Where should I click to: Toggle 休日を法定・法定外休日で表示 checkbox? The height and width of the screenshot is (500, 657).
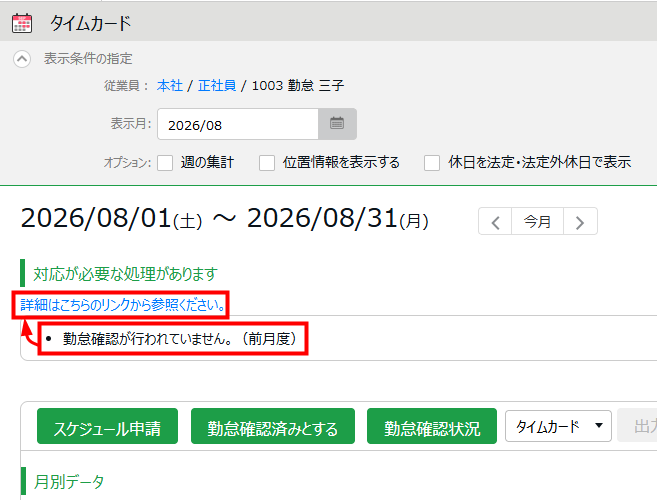(x=432, y=163)
